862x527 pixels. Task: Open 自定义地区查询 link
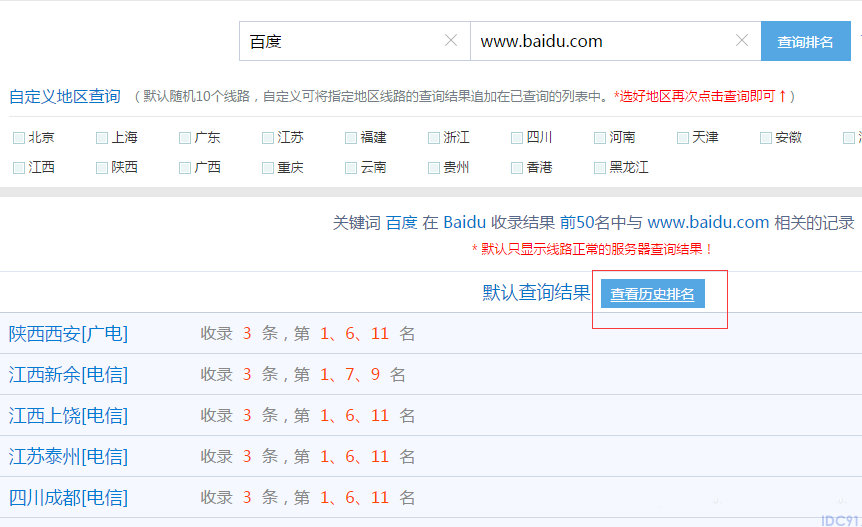tap(65, 96)
